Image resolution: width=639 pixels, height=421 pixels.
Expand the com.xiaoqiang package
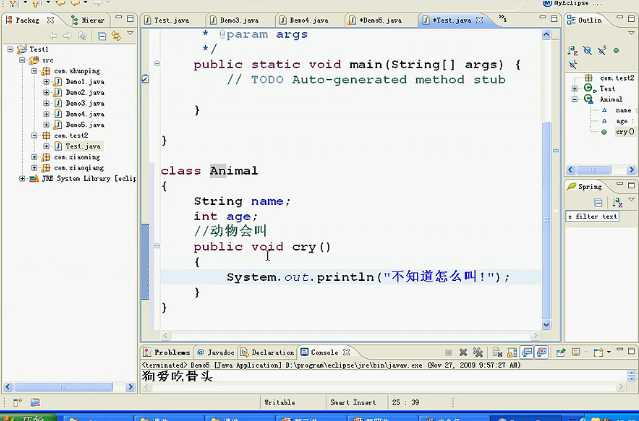[x=35, y=168]
